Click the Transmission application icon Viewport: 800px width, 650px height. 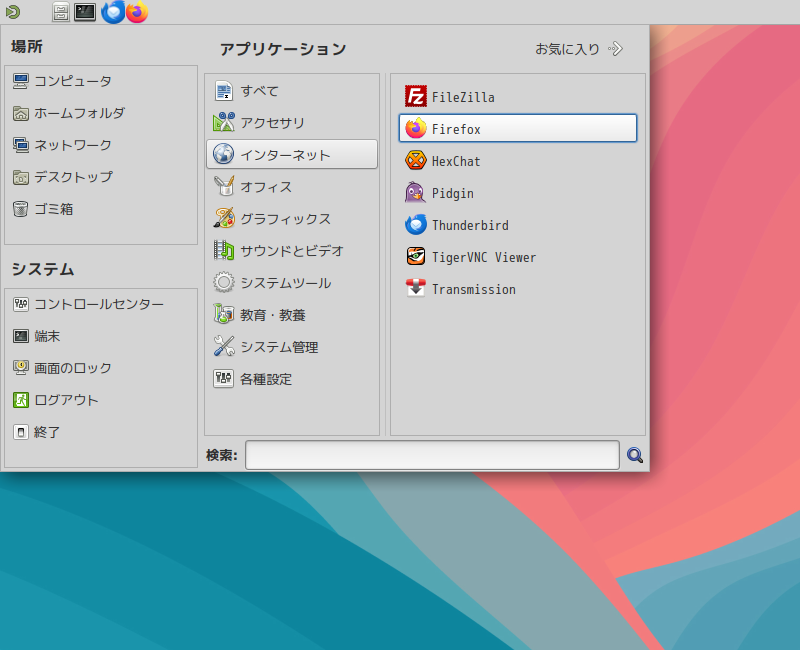point(415,288)
